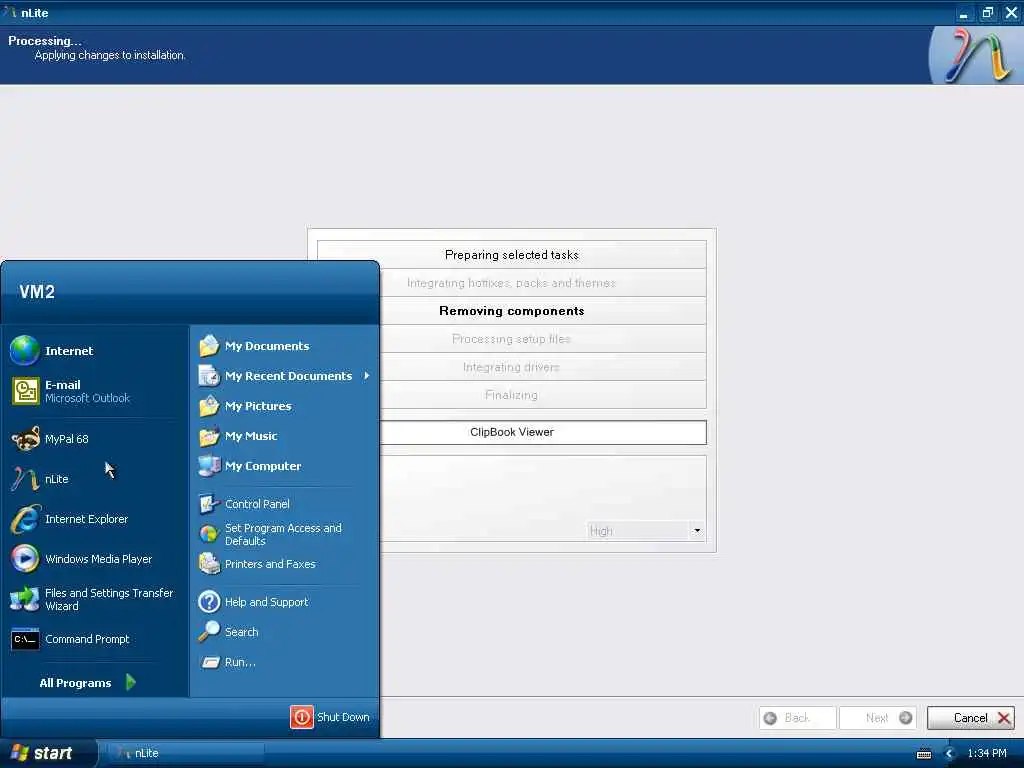The width and height of the screenshot is (1024, 768).
Task: Click the All Programs label
Action: coord(75,683)
